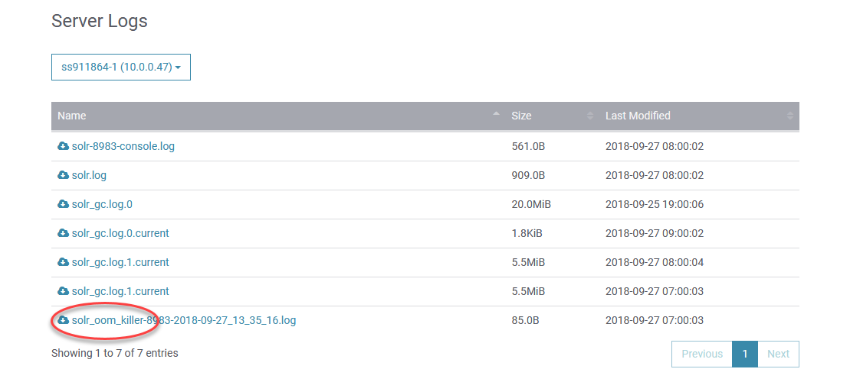Select page 1 in pagination
Viewport: 852px width, 391px height.
point(745,354)
